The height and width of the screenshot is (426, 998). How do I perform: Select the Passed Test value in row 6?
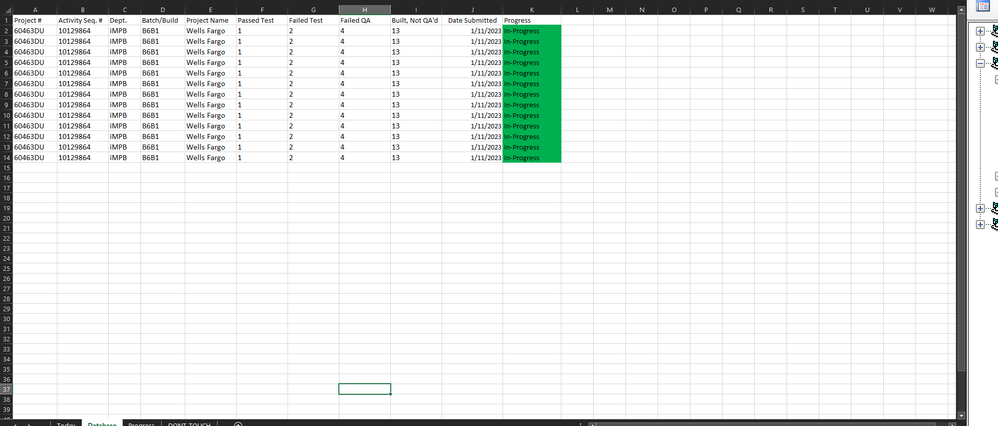pos(262,73)
